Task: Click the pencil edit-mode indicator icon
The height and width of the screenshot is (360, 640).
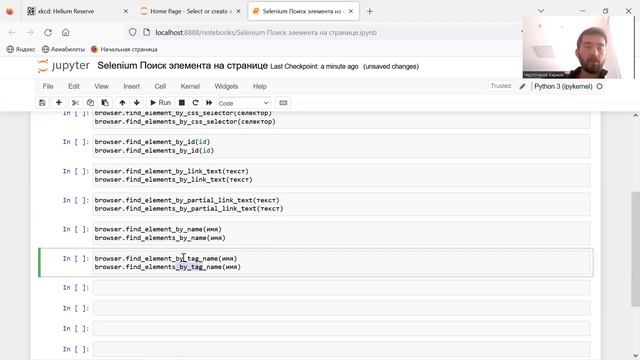Action: pyautogui.click(x=522, y=87)
